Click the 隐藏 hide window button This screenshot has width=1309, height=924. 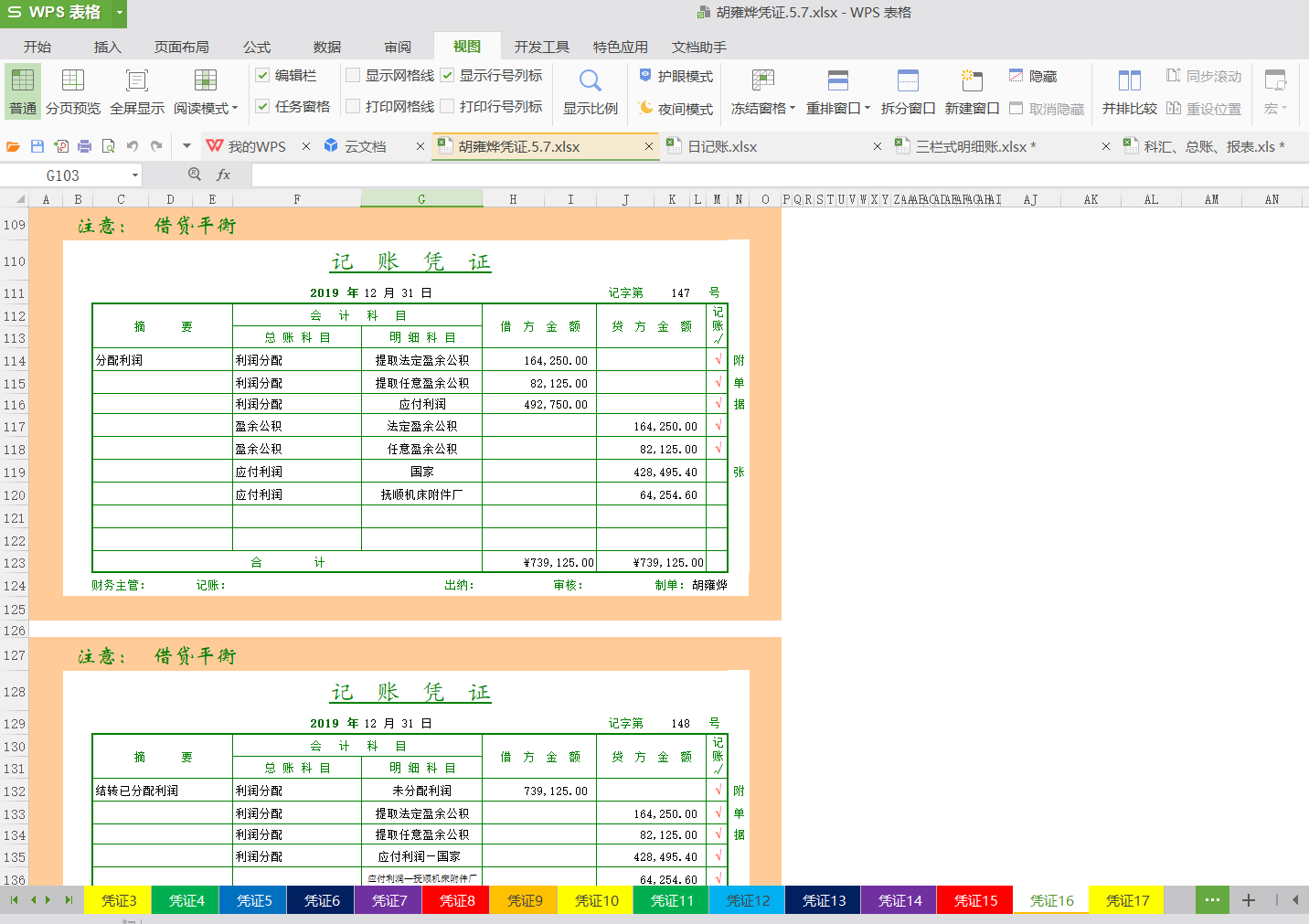tap(1033, 77)
